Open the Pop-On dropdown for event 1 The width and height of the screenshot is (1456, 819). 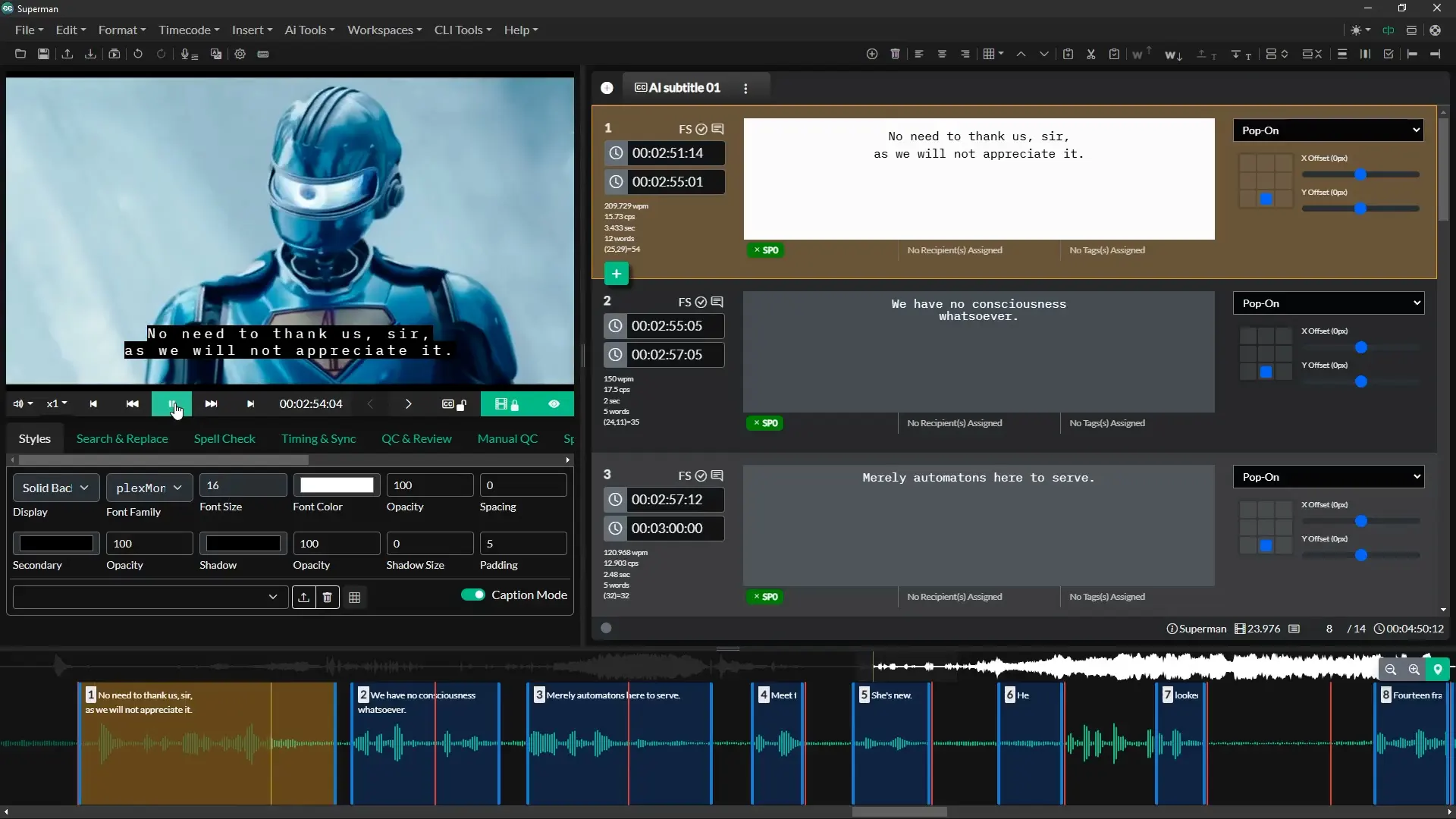click(x=1329, y=130)
